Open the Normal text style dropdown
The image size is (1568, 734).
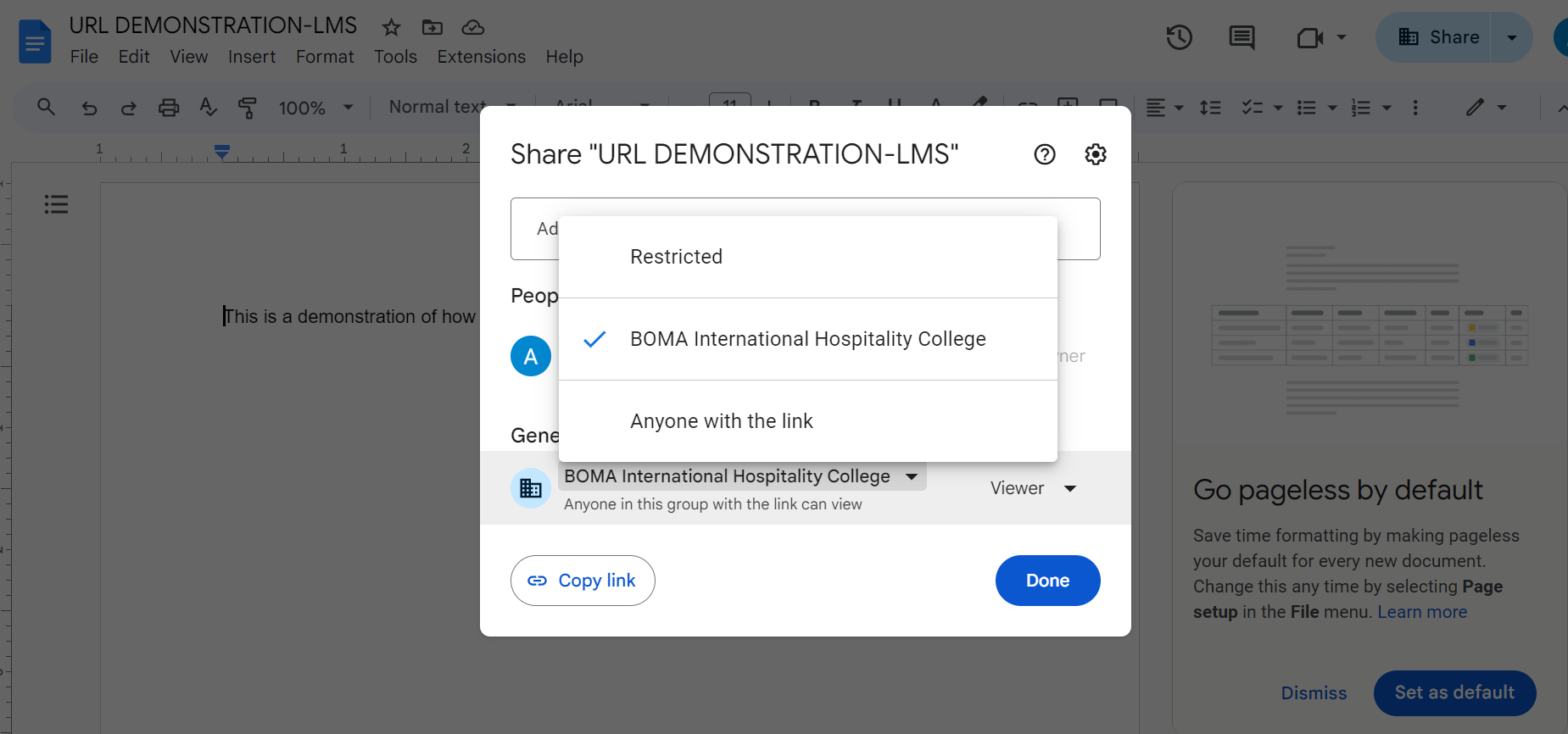(452, 107)
